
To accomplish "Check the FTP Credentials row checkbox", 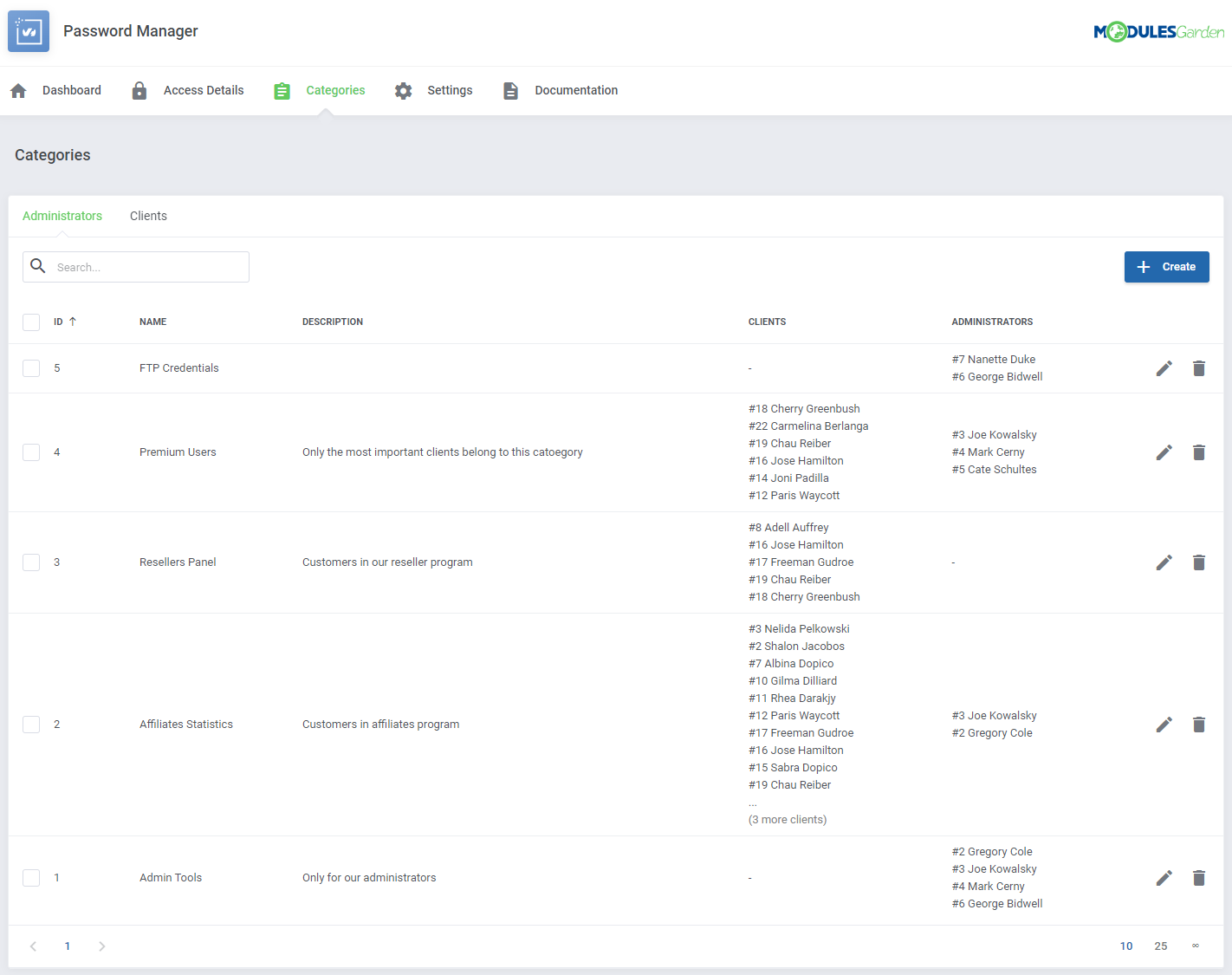I will click(x=31, y=368).
